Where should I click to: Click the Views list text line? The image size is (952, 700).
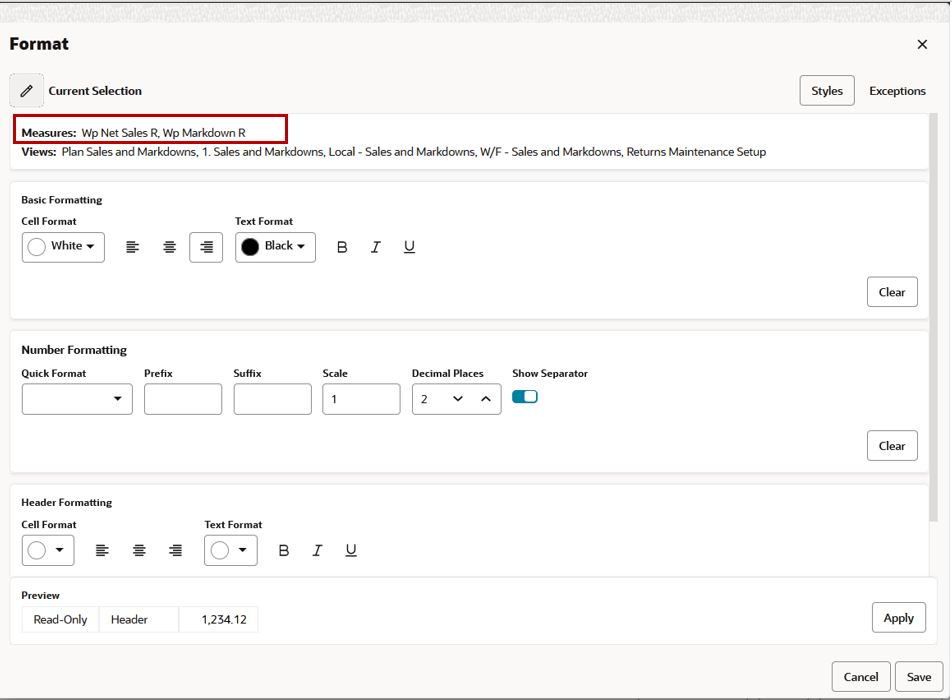click(x=393, y=152)
